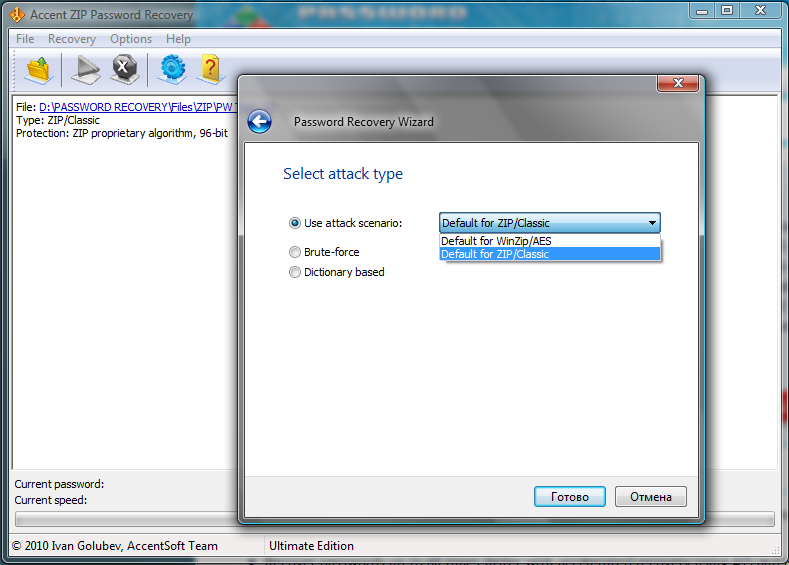Select the Use attack scenario radio button
The height and width of the screenshot is (565, 789).
[295, 223]
